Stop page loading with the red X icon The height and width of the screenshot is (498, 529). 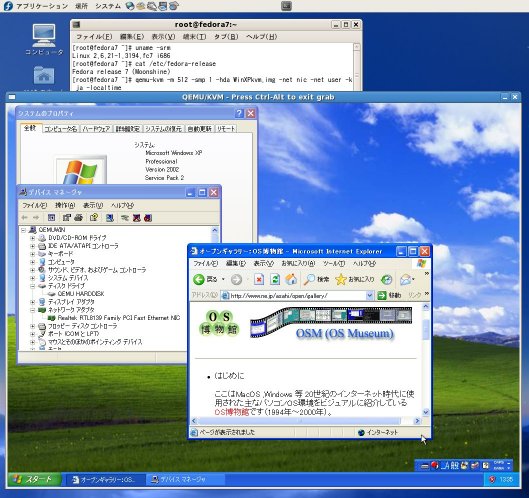tap(259, 279)
